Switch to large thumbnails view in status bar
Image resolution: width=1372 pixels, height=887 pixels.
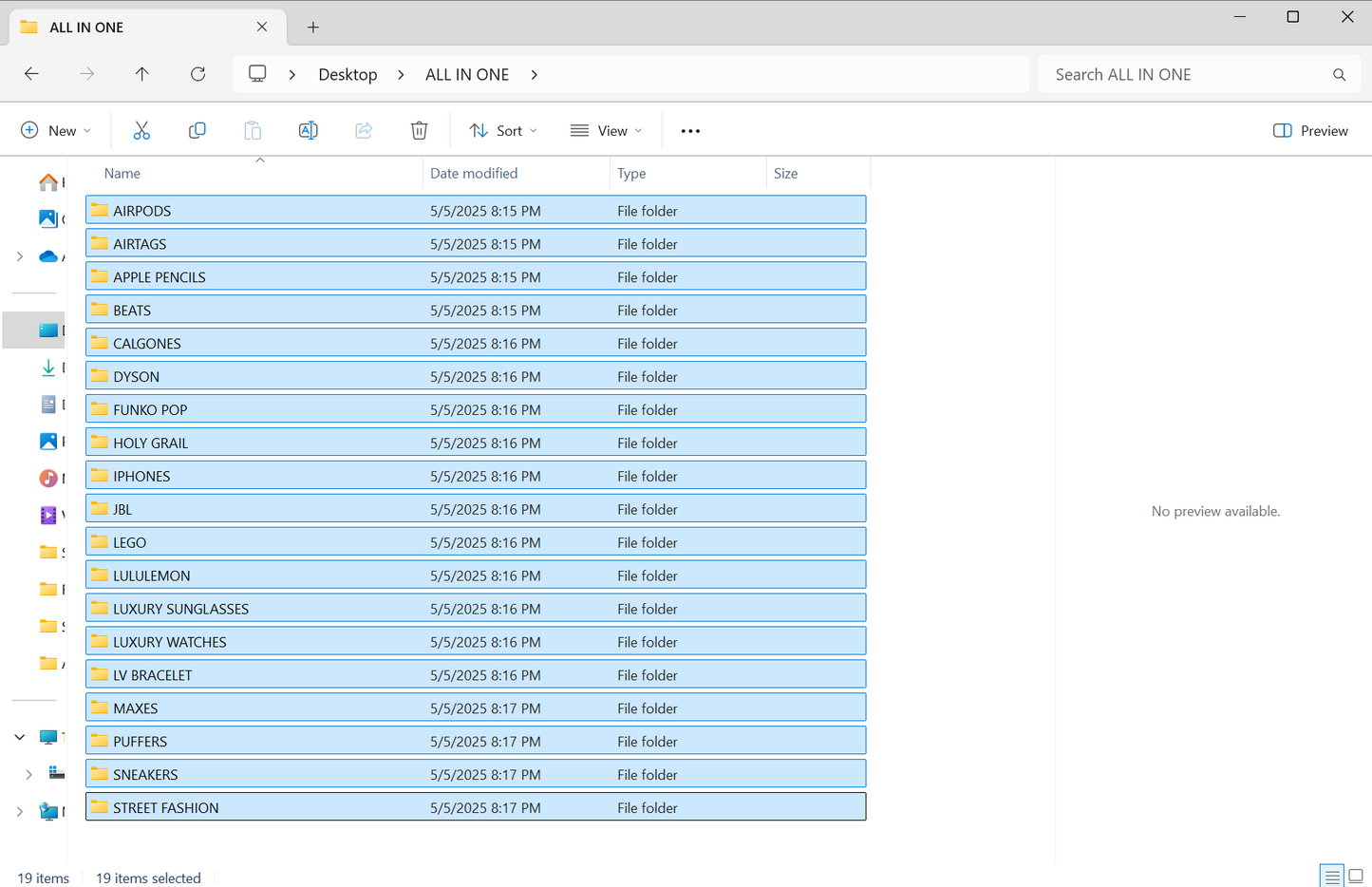click(x=1356, y=876)
